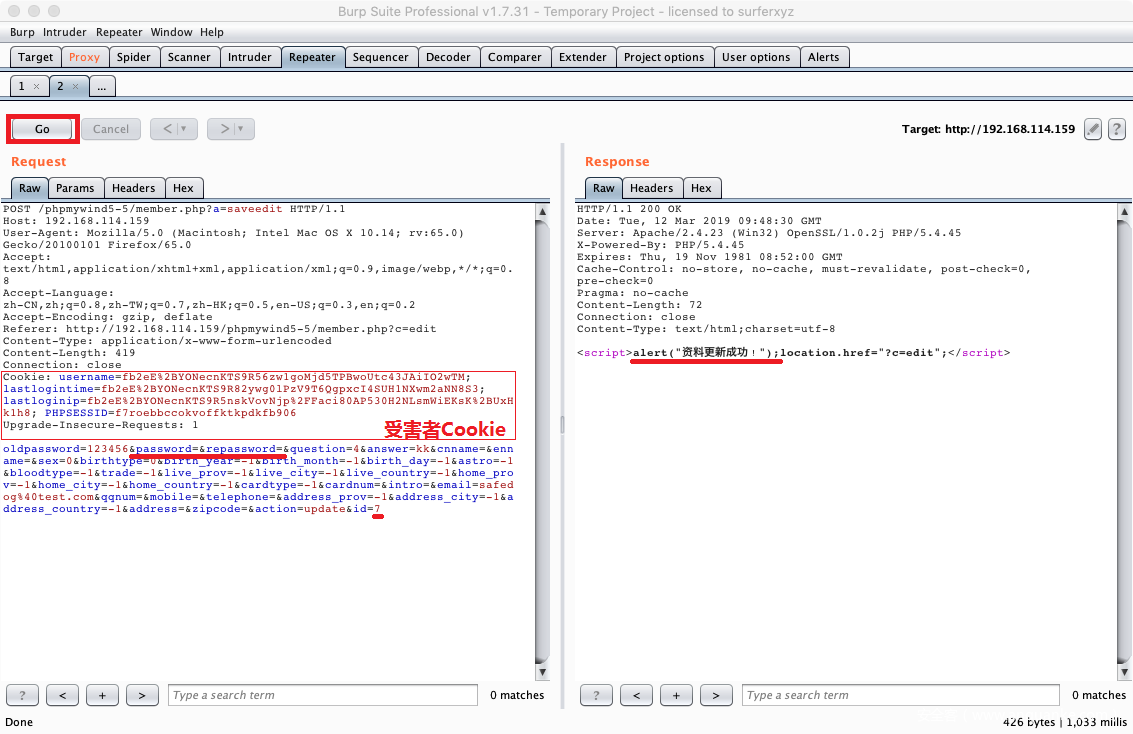
Task: Show the request Hex view
Action: [184, 188]
